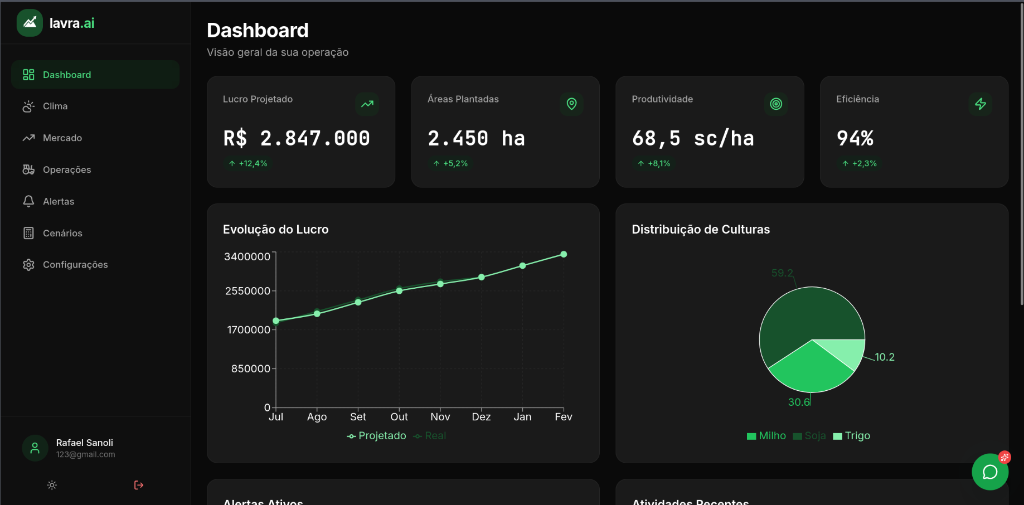Click Rafael Sanoli's user avatar icon
1024x505 pixels.
coord(35,448)
